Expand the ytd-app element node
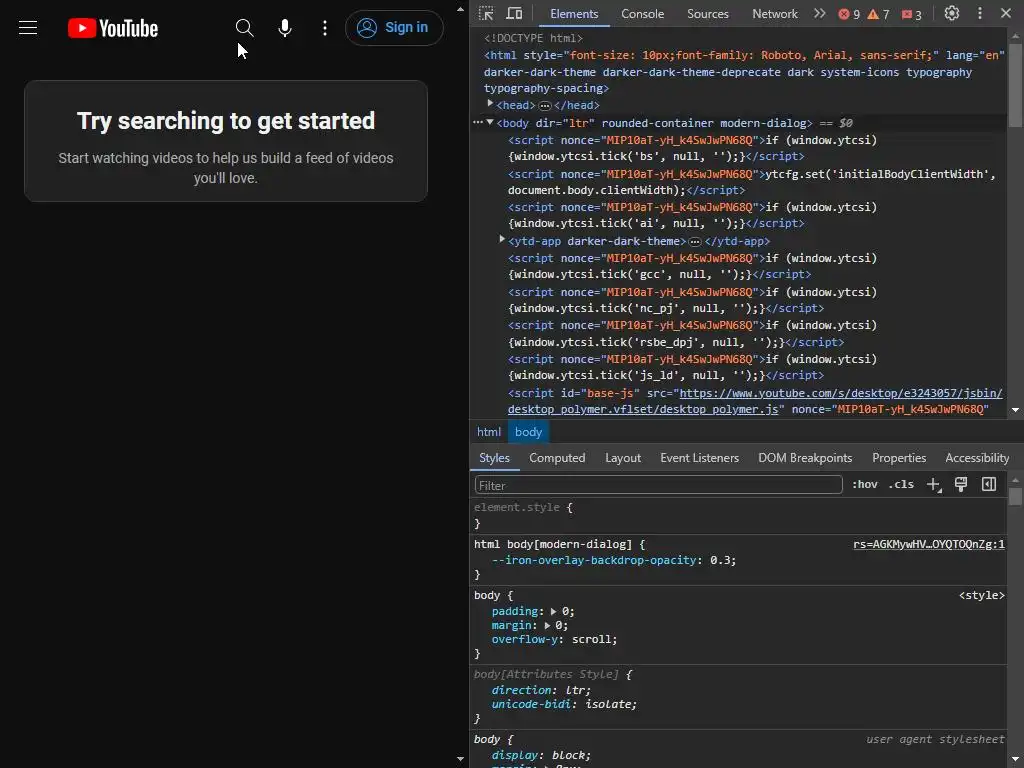The height and width of the screenshot is (768, 1024). tap(502, 240)
